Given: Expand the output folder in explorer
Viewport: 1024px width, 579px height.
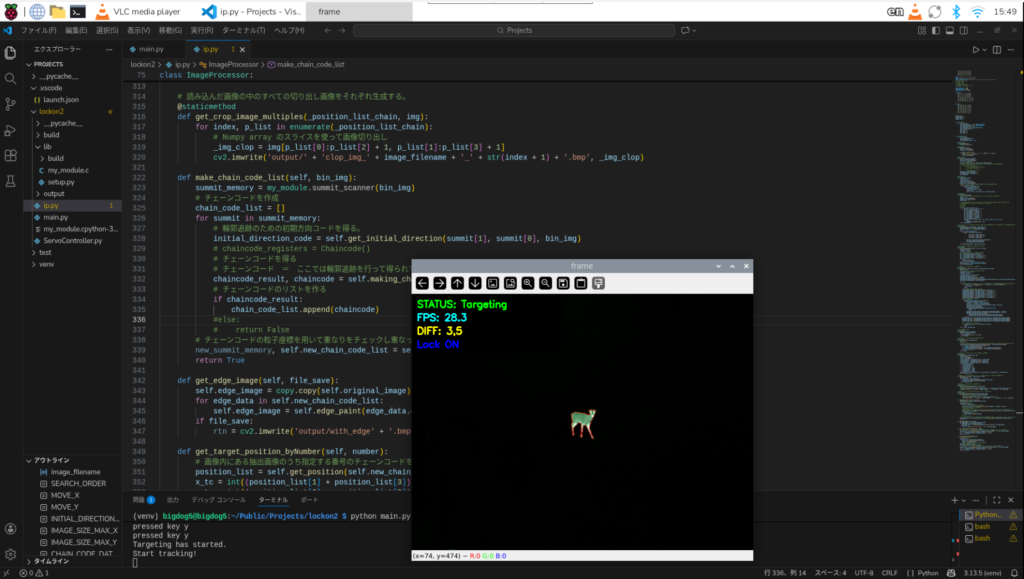Looking at the screenshot, I should coord(53,194).
